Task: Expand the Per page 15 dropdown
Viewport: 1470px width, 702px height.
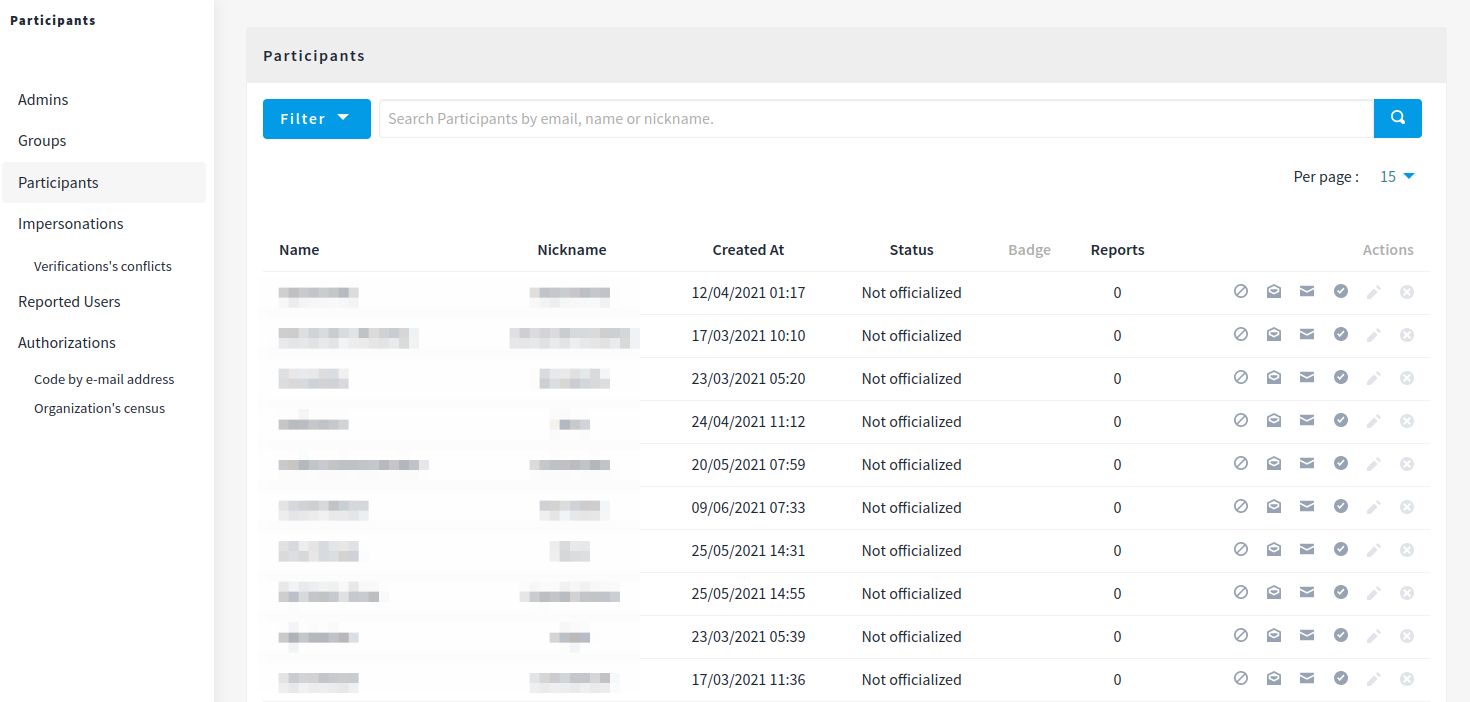Action: coord(1397,176)
